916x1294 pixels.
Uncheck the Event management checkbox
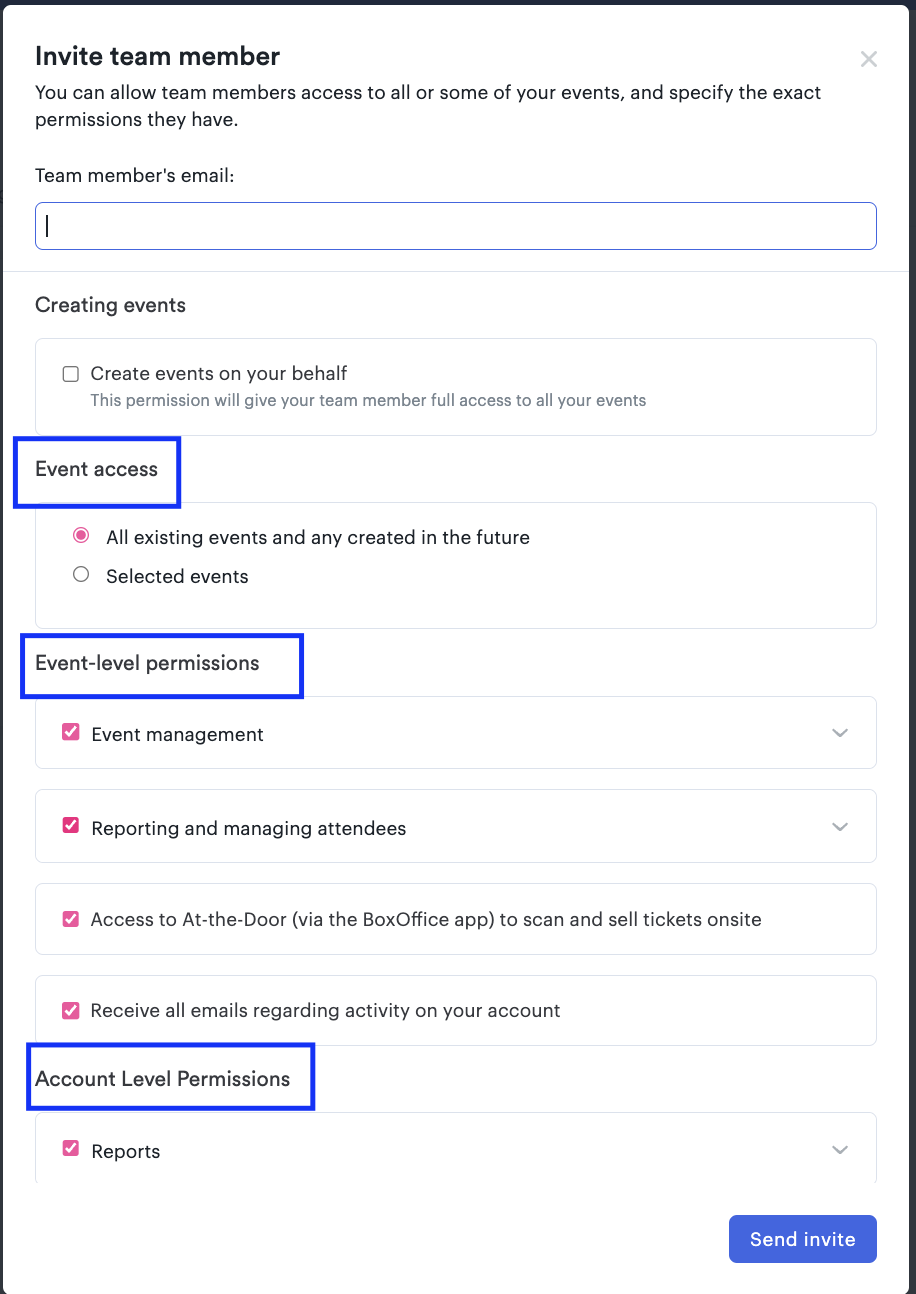(x=70, y=732)
